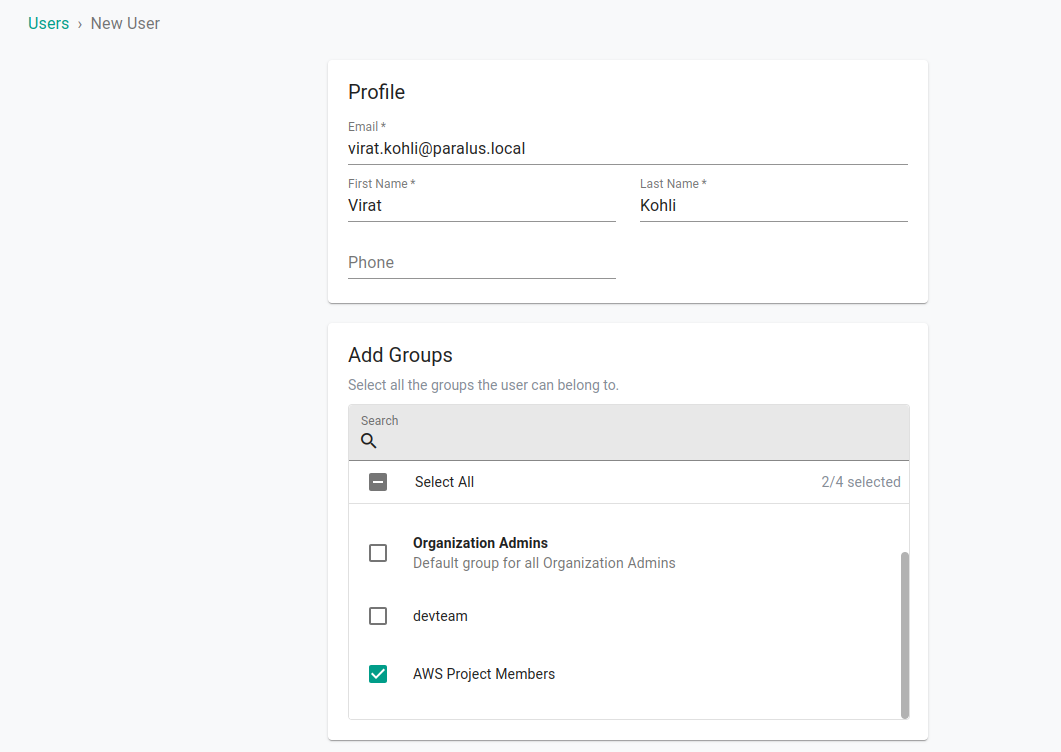
Task: Click the breadcrumb chevron after Users
Action: pyautogui.click(x=79, y=23)
